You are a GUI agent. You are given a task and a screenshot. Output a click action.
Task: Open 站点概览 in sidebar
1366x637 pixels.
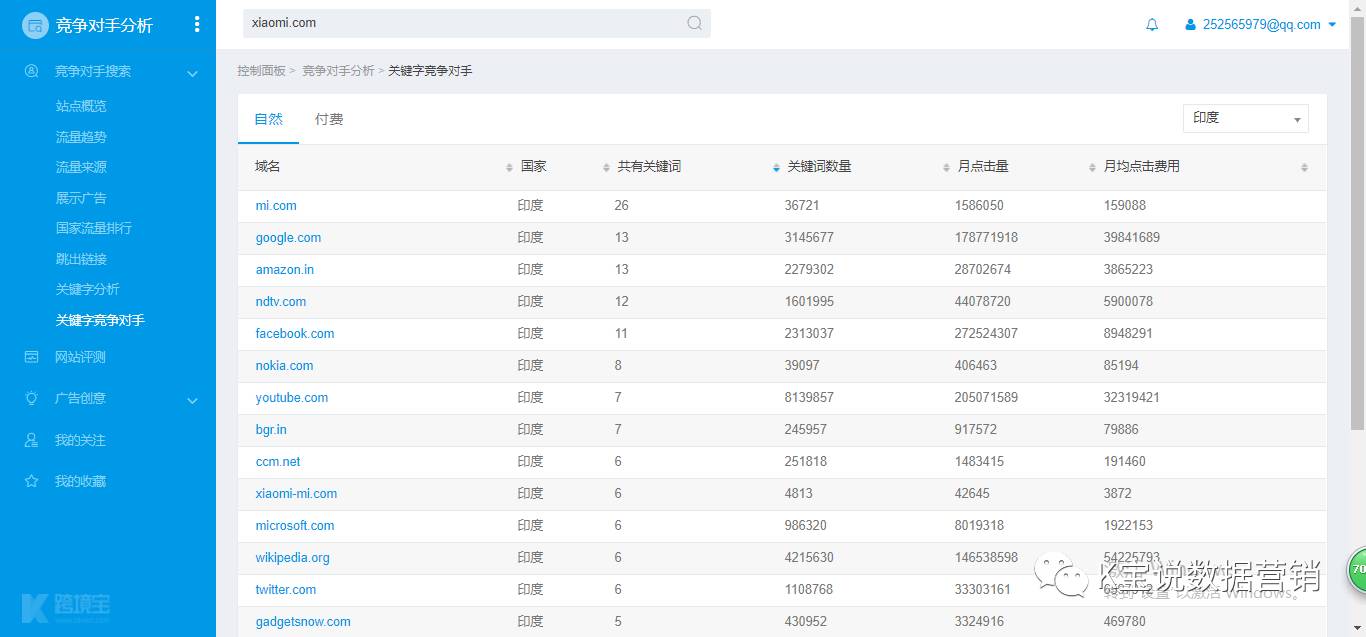(81, 106)
